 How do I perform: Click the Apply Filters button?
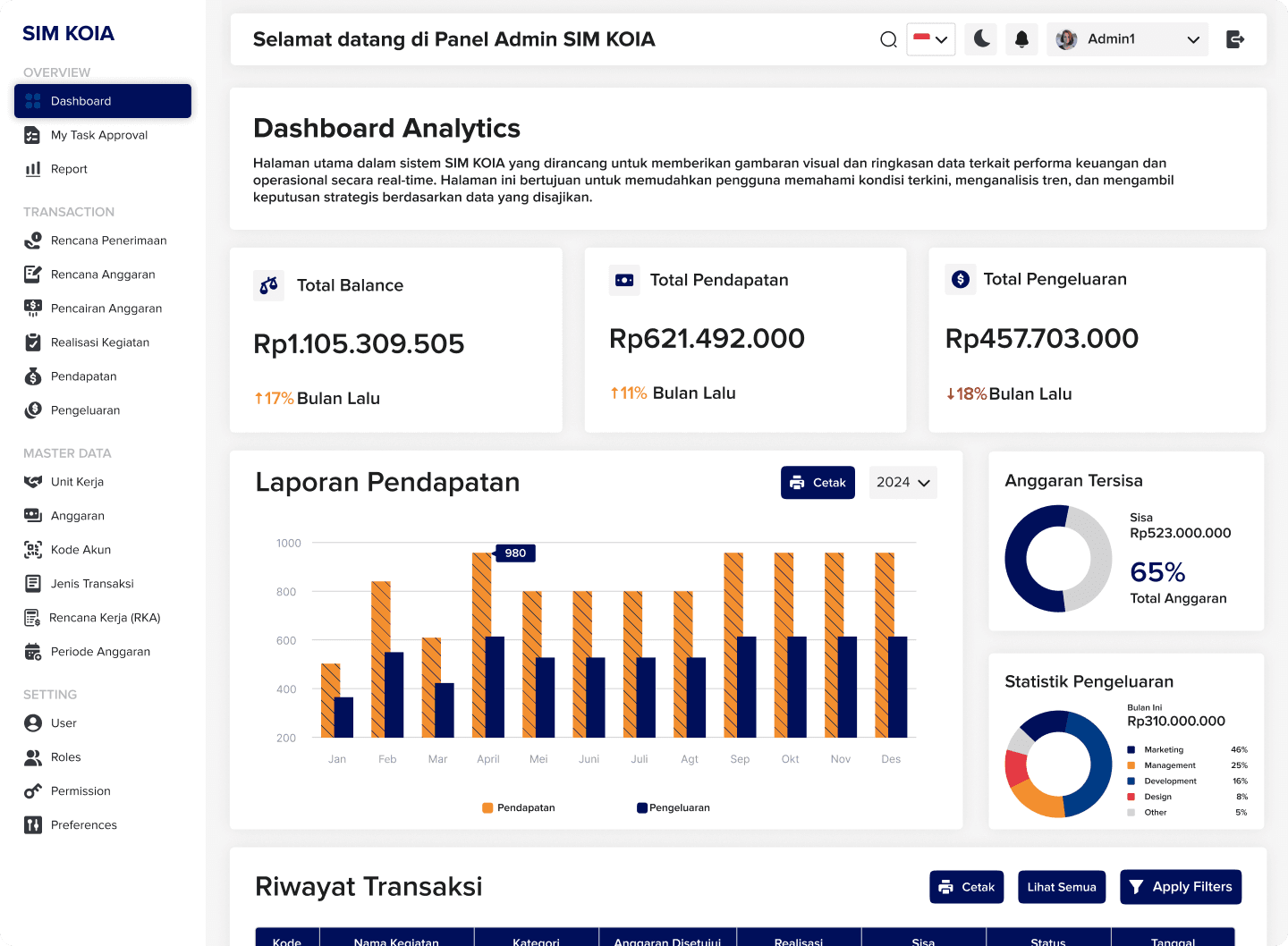(x=1181, y=887)
